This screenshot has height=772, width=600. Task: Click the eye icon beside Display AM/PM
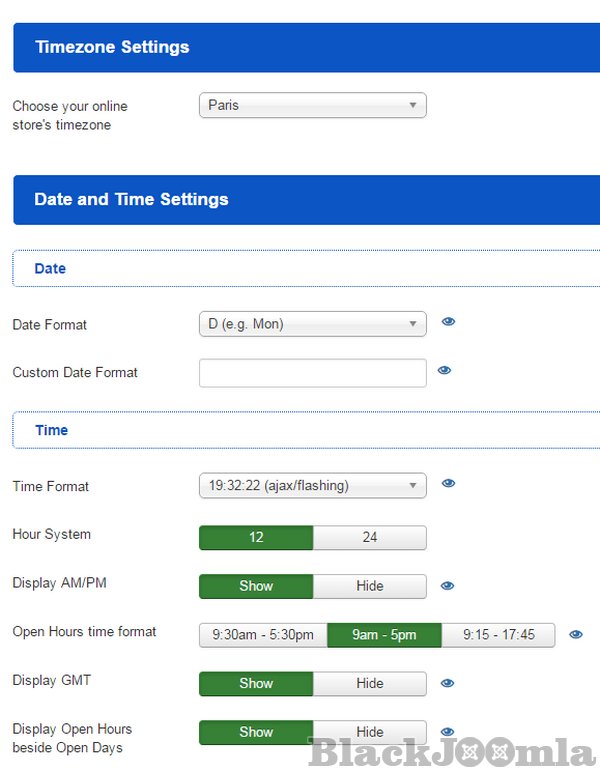[x=448, y=586]
